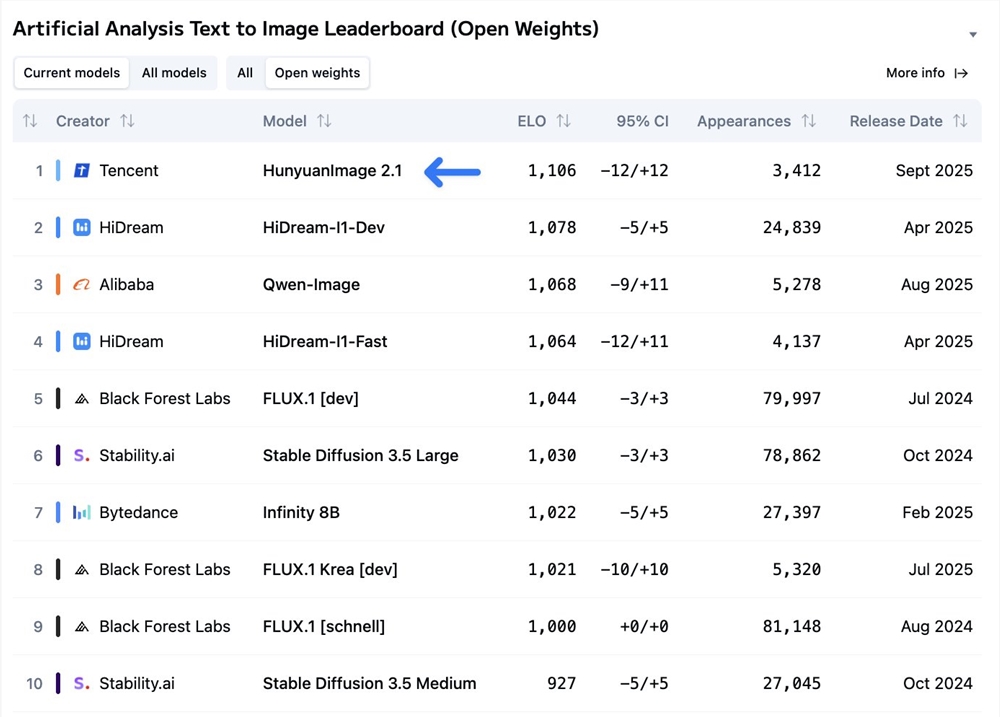Viewport: 1000px width, 717px height.
Task: Click the HunyuanImage 2.1 model name
Action: (x=332, y=171)
